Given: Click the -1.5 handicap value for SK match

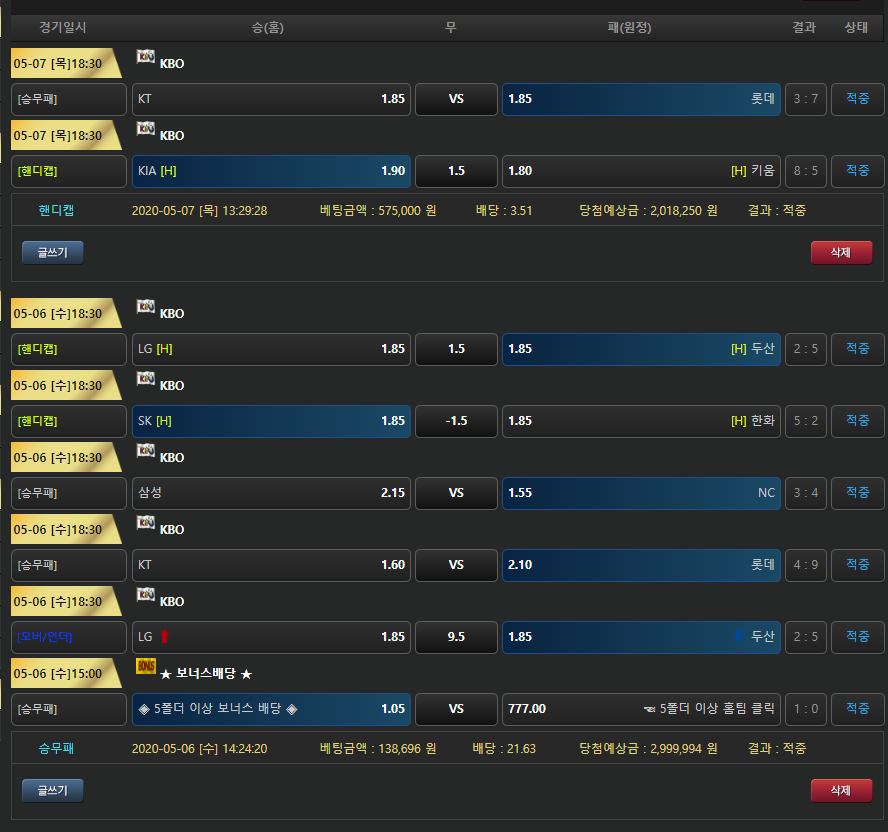Looking at the screenshot, I should tap(456, 421).
